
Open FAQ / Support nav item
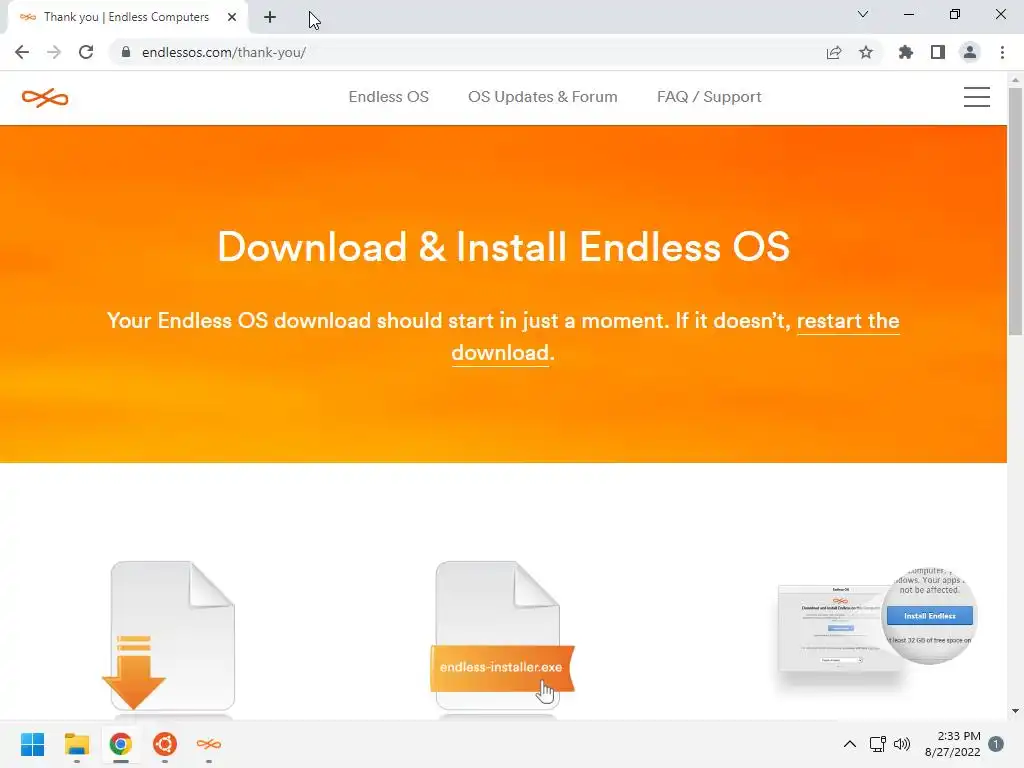click(709, 97)
